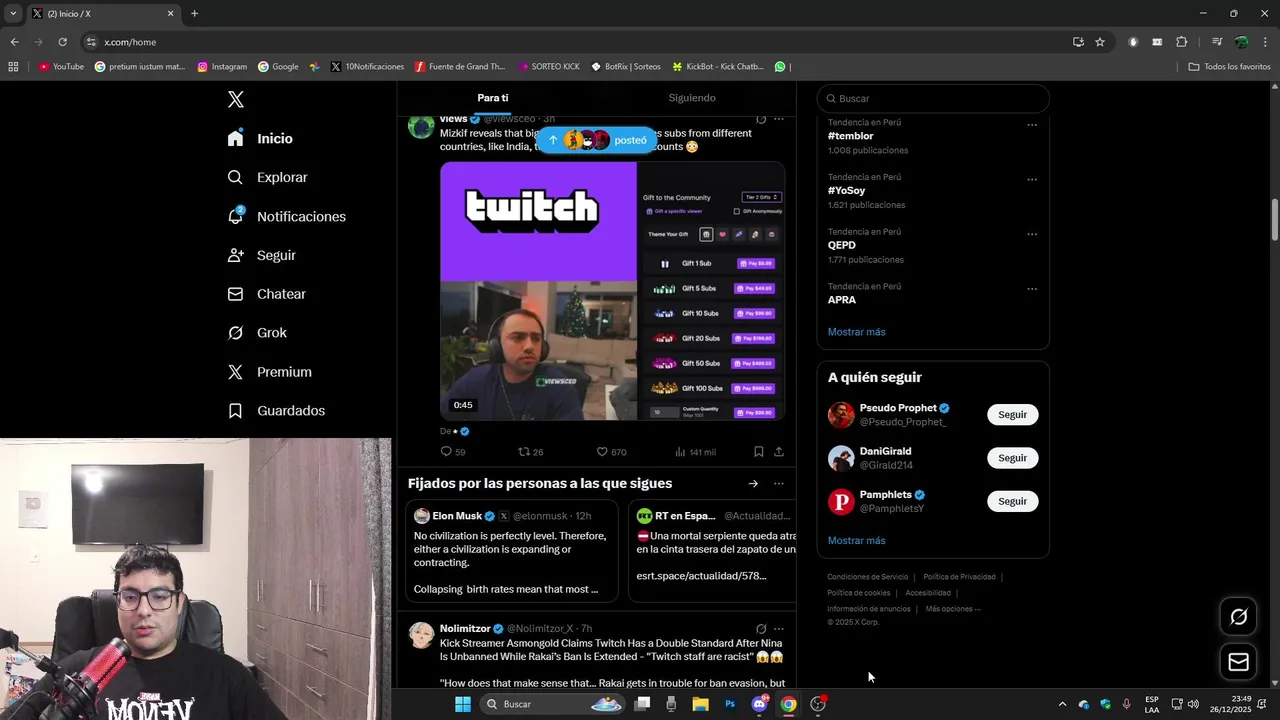Open Política de Privacidad link
1280x720 pixels.
[959, 577]
